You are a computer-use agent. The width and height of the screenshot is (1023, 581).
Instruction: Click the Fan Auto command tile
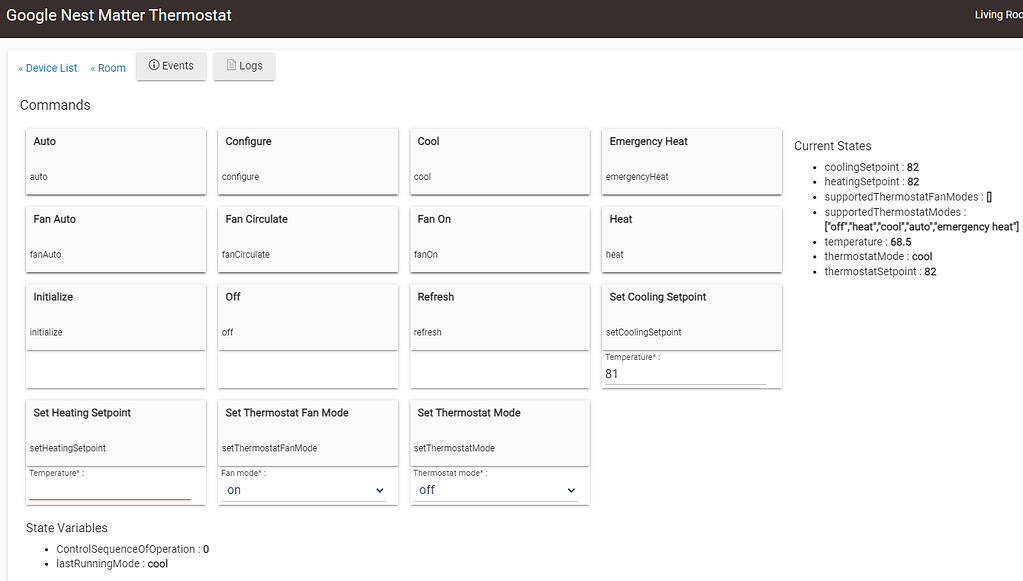115,238
